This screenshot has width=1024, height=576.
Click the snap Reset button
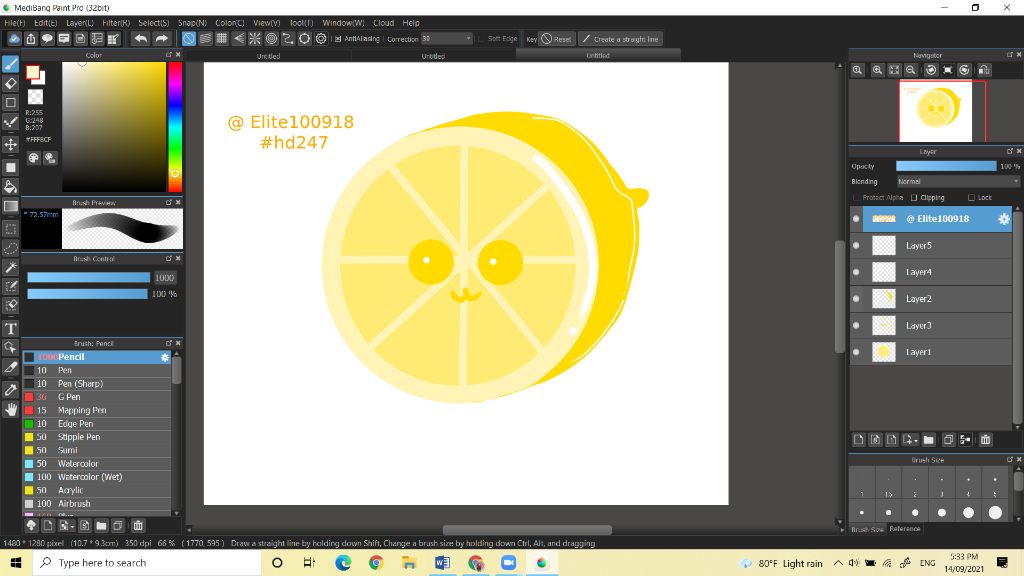[557, 39]
